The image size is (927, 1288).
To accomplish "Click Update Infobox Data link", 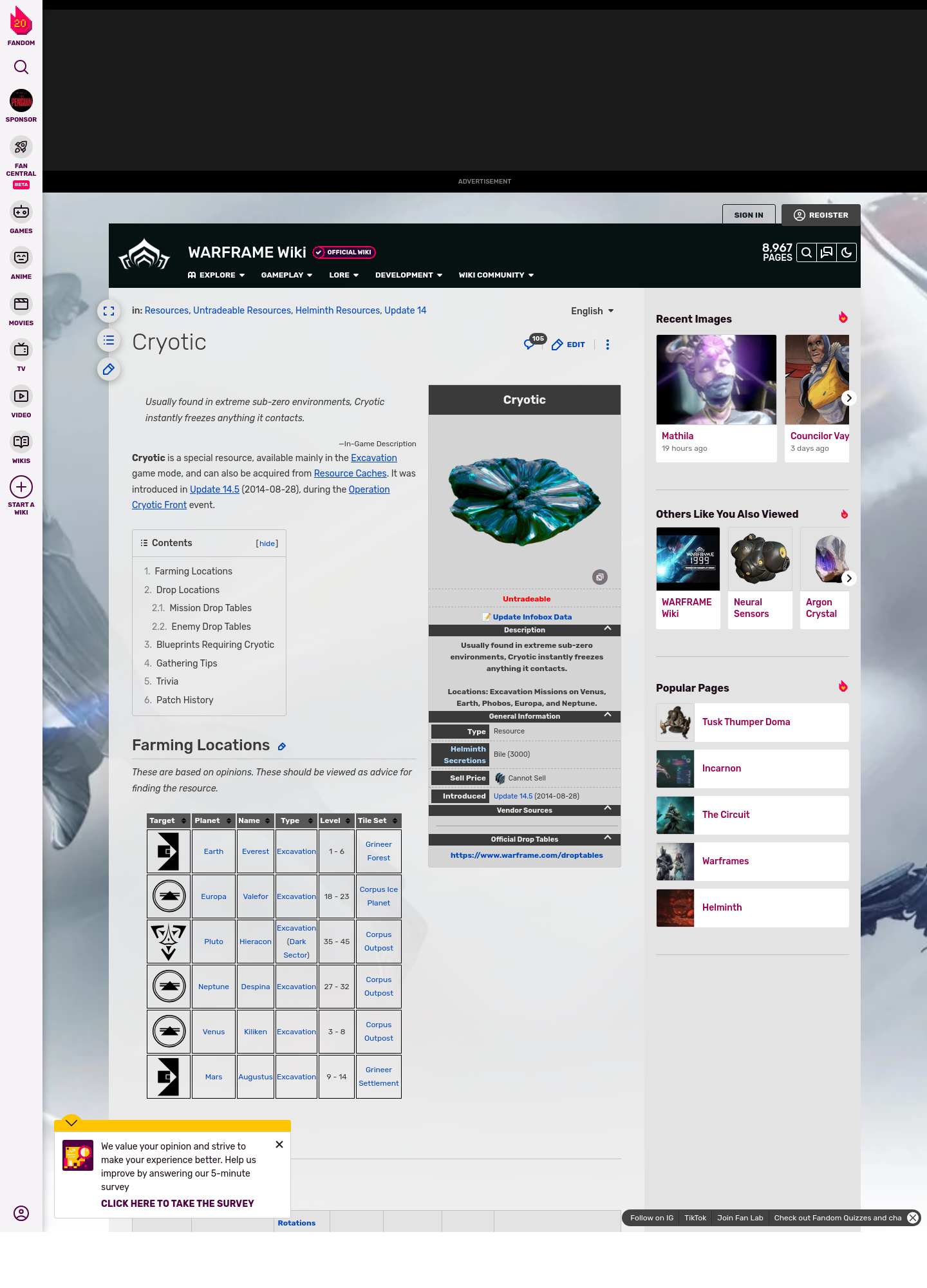I will click(x=532, y=617).
